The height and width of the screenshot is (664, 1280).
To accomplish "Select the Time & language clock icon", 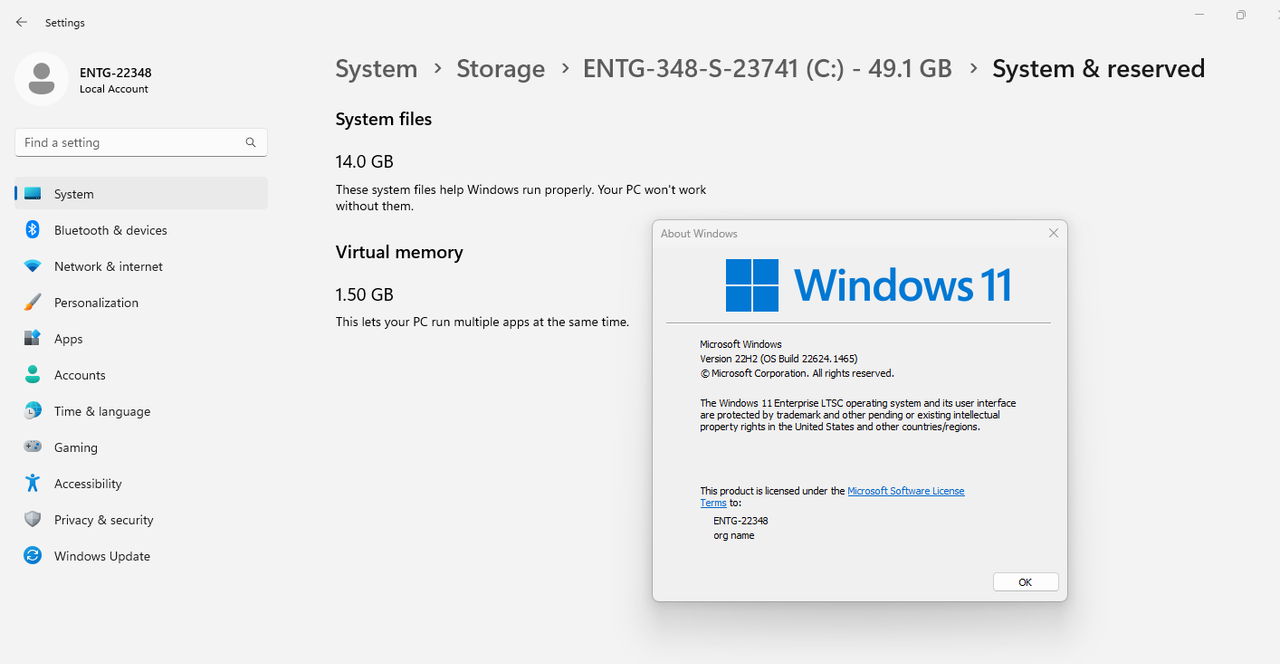I will 33,411.
